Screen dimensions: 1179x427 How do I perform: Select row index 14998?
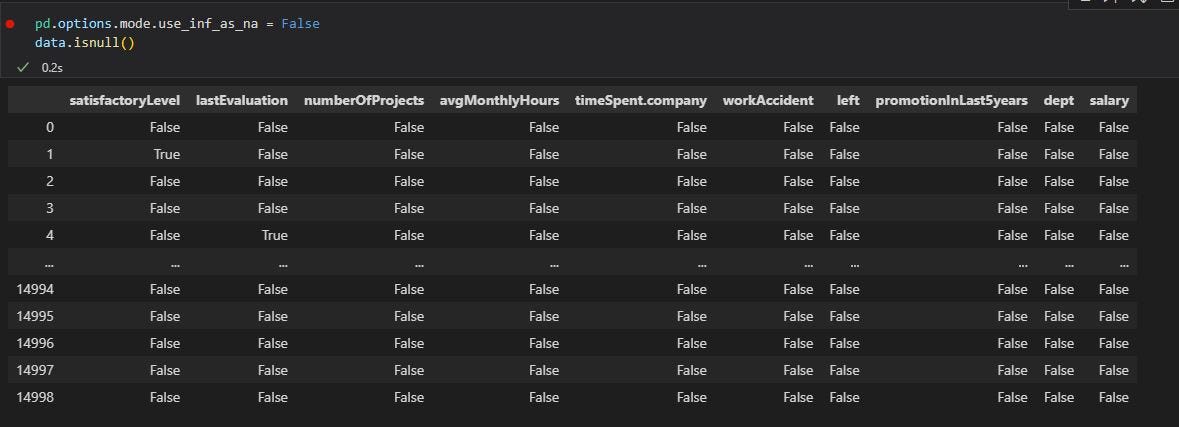tap(35, 398)
